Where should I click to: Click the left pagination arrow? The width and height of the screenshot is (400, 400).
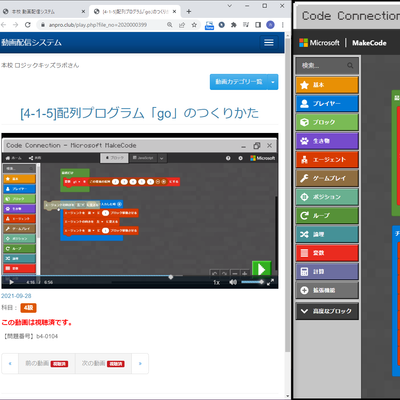(x=10, y=363)
